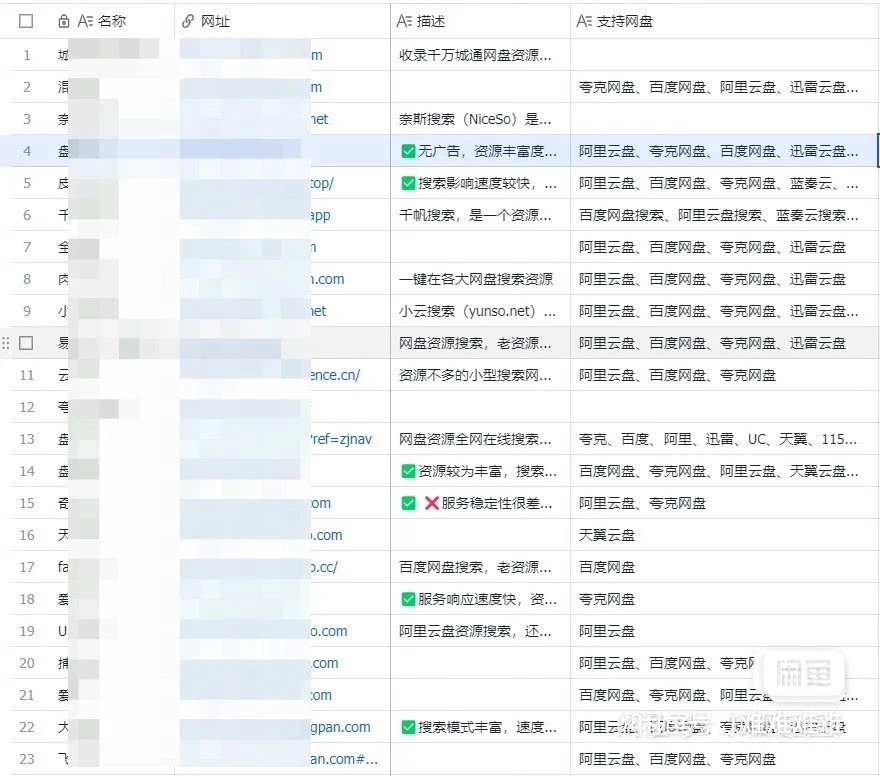The image size is (880, 776).
Task: Click the cell 服务响应速度快，资...
Action: (x=480, y=599)
